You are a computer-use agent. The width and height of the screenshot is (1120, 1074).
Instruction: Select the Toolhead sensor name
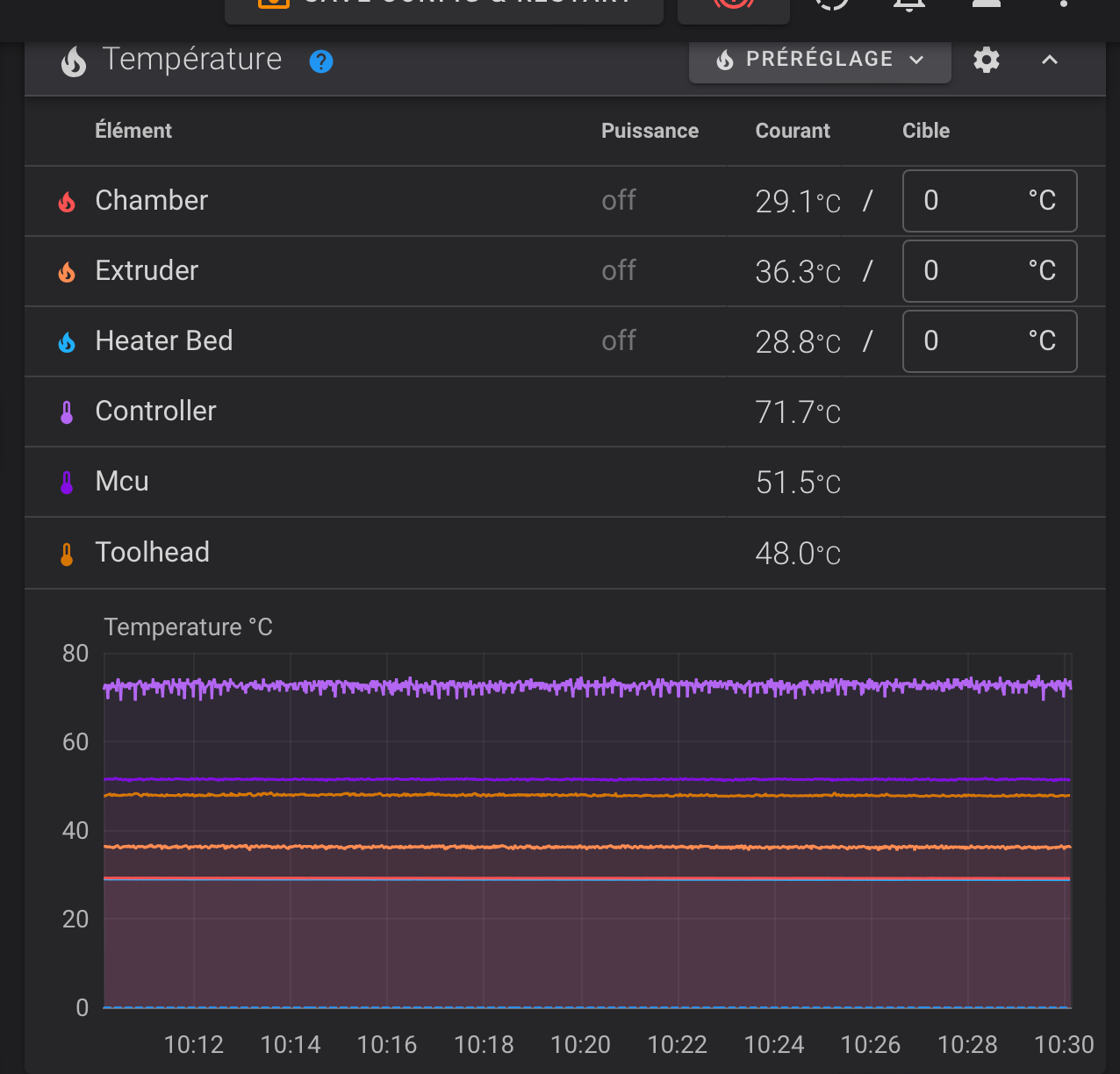pos(152,553)
